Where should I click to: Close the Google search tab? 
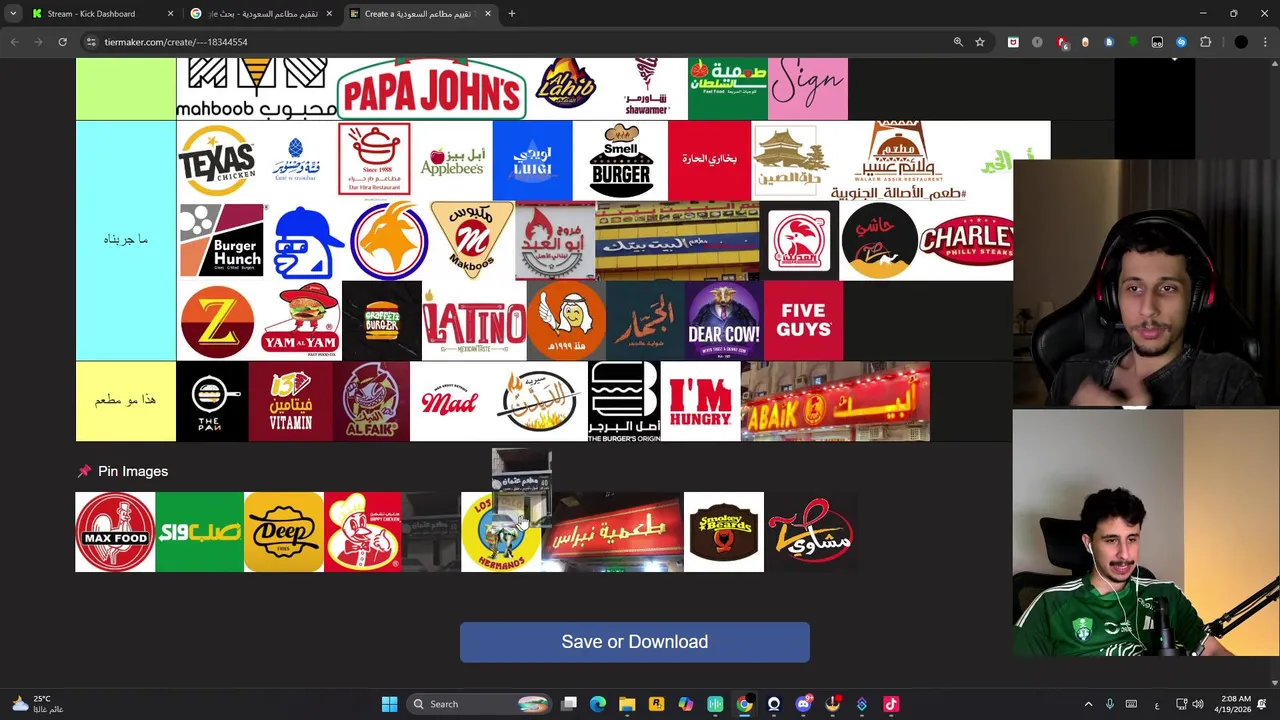pyautogui.click(x=329, y=14)
